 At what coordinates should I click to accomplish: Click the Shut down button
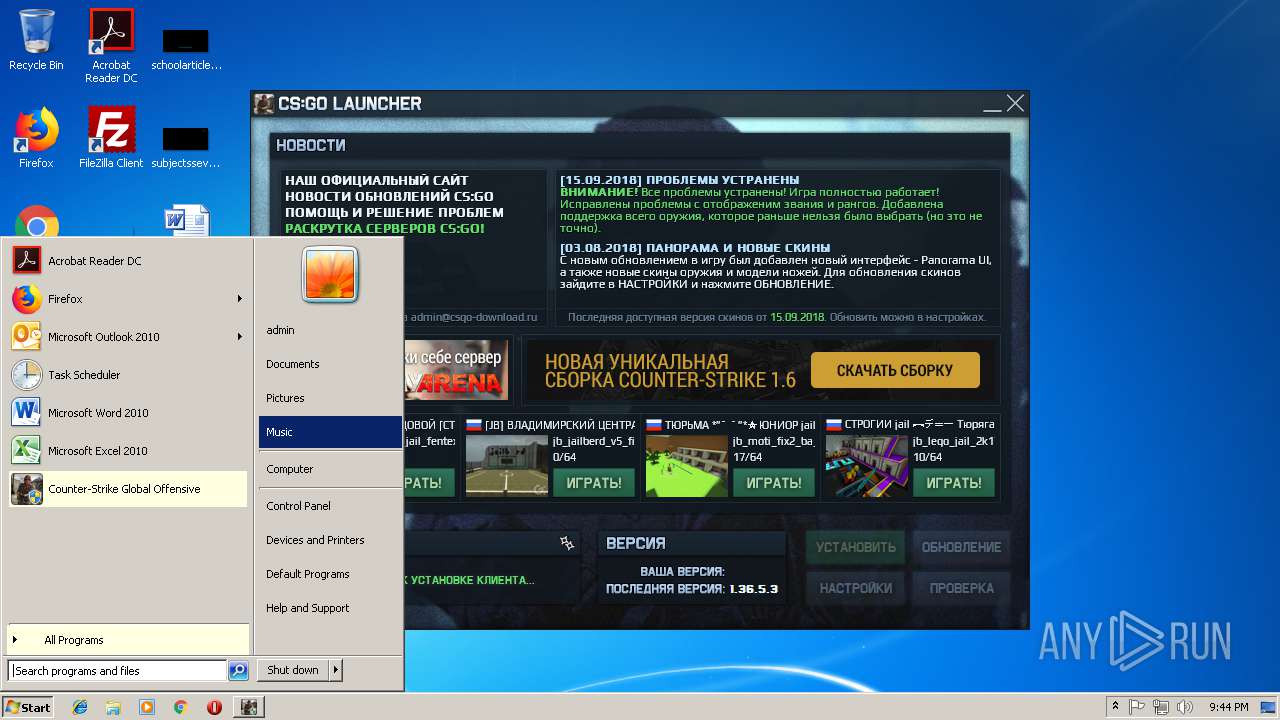tap(293, 670)
